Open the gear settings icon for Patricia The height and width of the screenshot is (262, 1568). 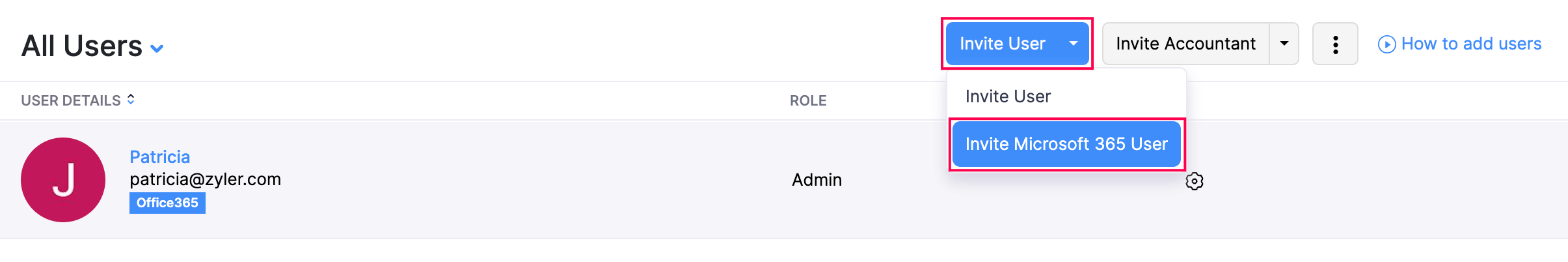pyautogui.click(x=1194, y=181)
